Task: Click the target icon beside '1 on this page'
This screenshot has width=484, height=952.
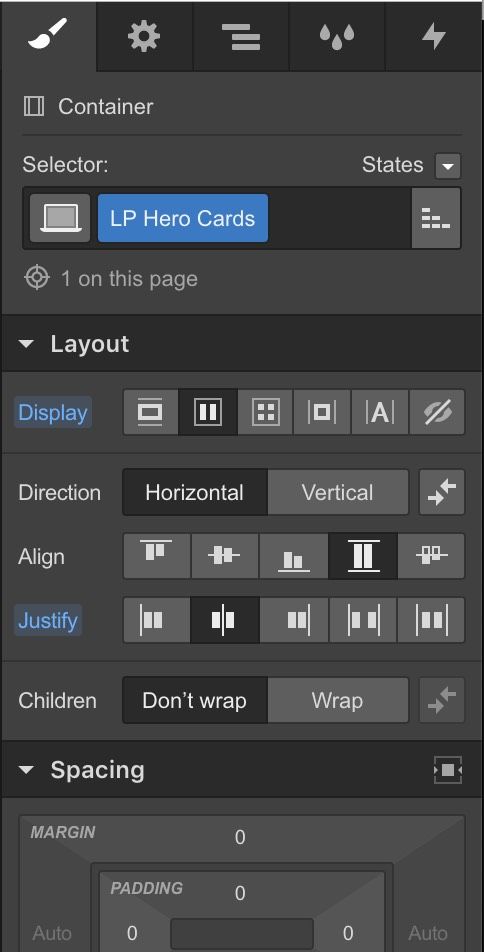Action: coord(36,278)
